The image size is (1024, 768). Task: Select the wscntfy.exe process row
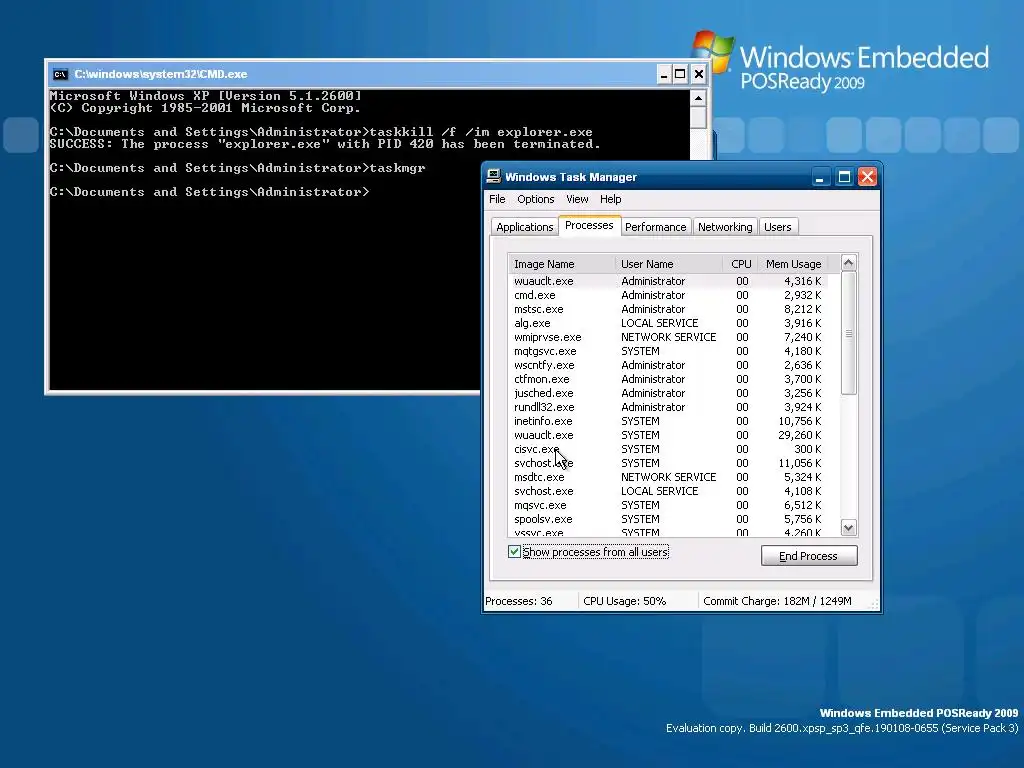(x=668, y=365)
